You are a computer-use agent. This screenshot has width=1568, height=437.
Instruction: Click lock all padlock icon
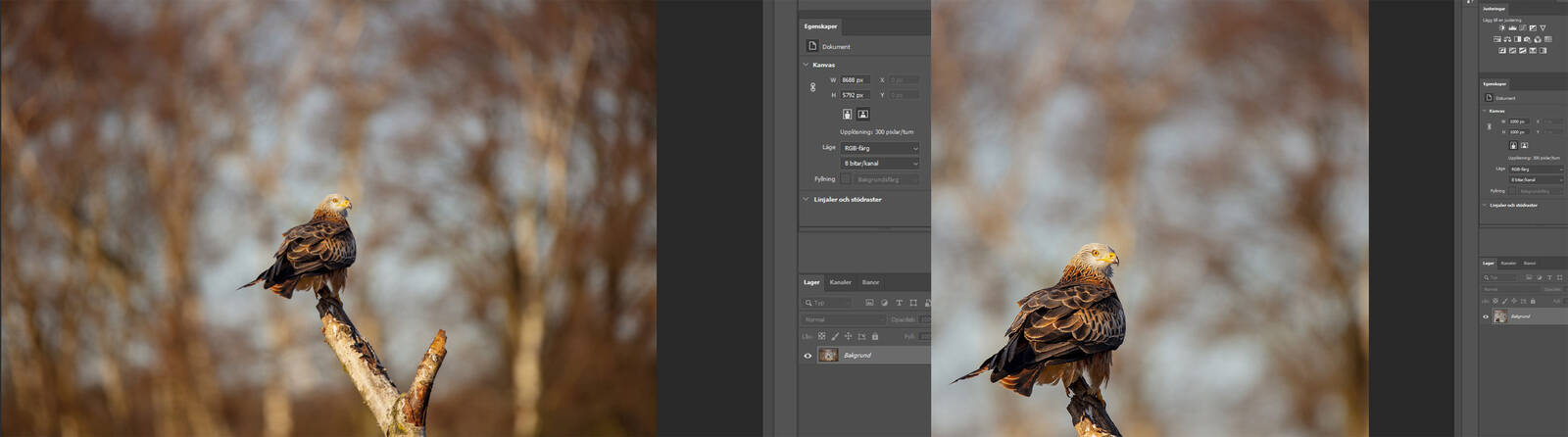tap(875, 336)
